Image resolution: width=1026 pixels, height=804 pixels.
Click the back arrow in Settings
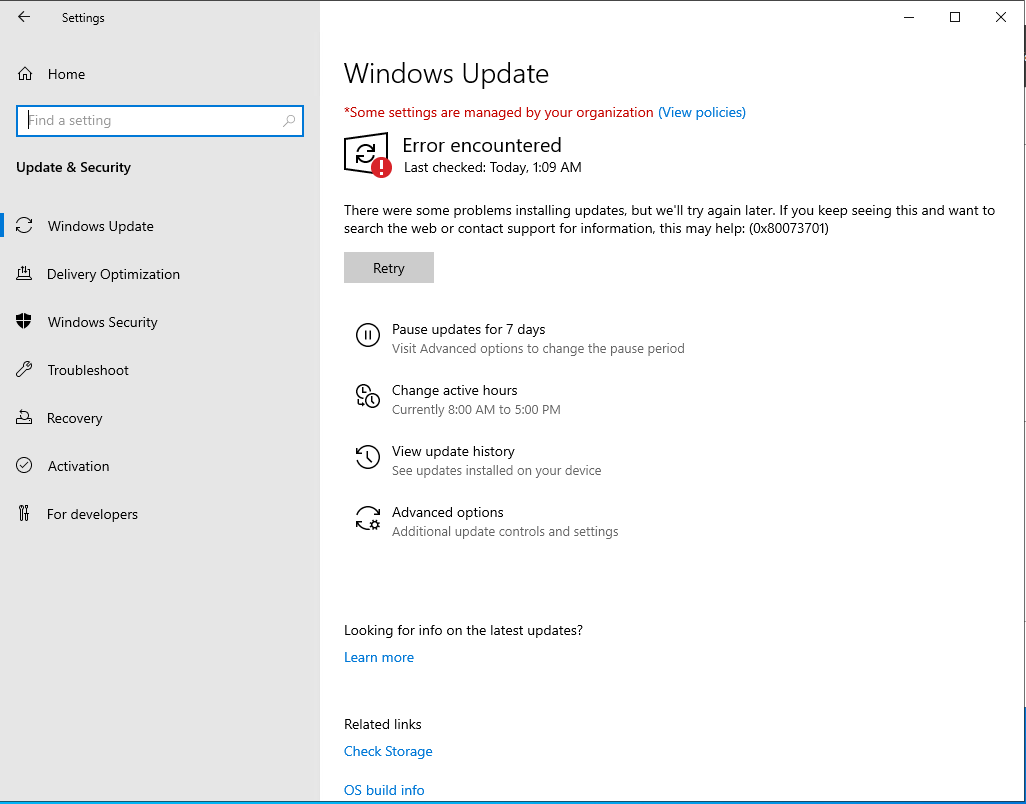click(24, 17)
